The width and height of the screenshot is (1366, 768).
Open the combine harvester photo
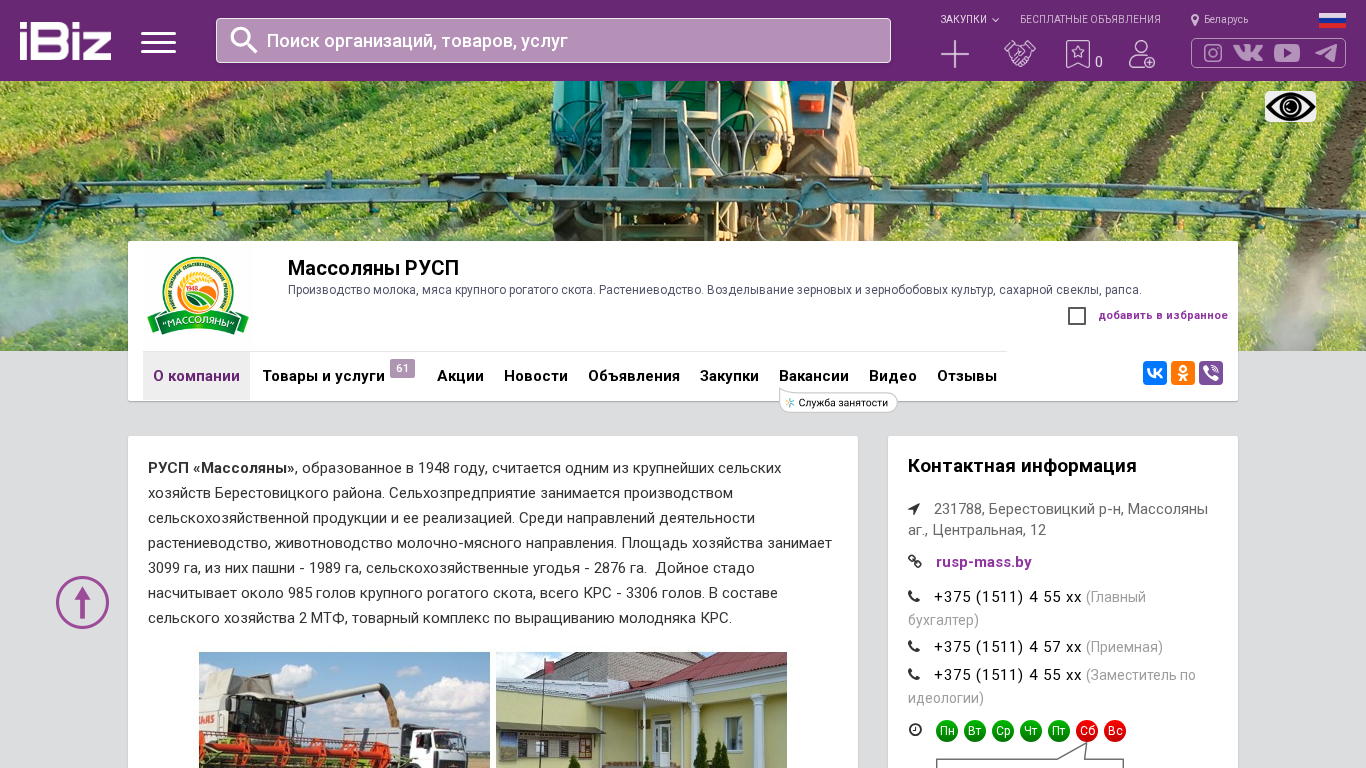pyautogui.click(x=344, y=710)
